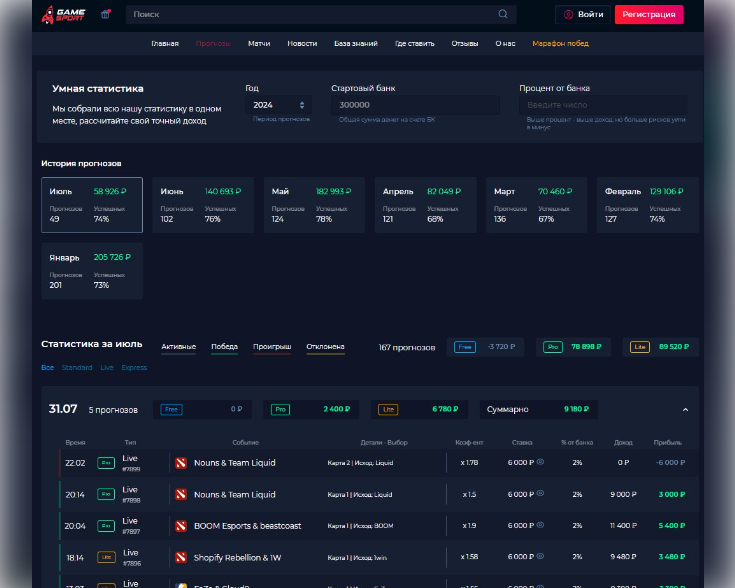Click the Стартовый банк input field
The height and width of the screenshot is (588, 735).
415,105
